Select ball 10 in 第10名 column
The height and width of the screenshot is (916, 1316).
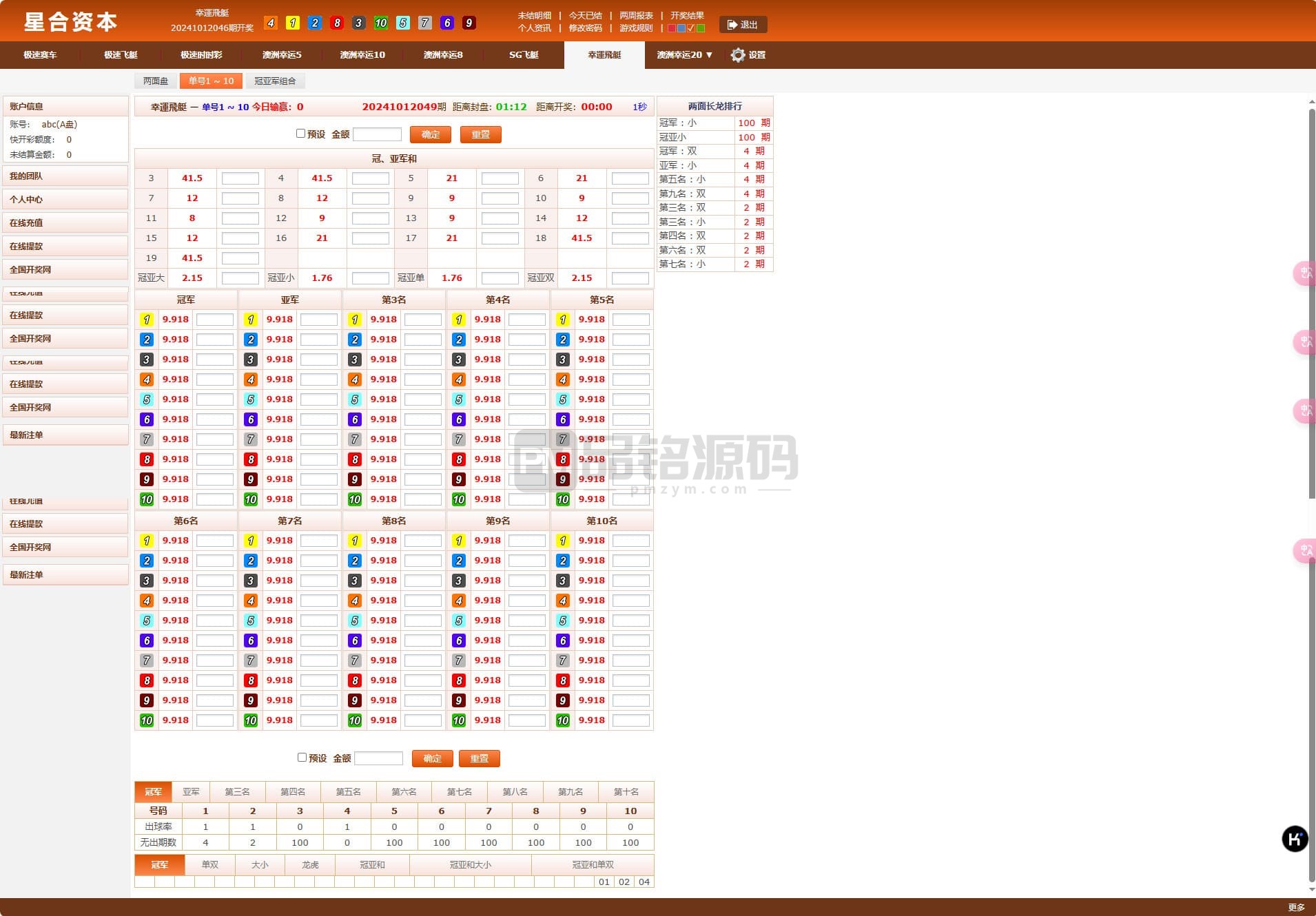(x=563, y=720)
